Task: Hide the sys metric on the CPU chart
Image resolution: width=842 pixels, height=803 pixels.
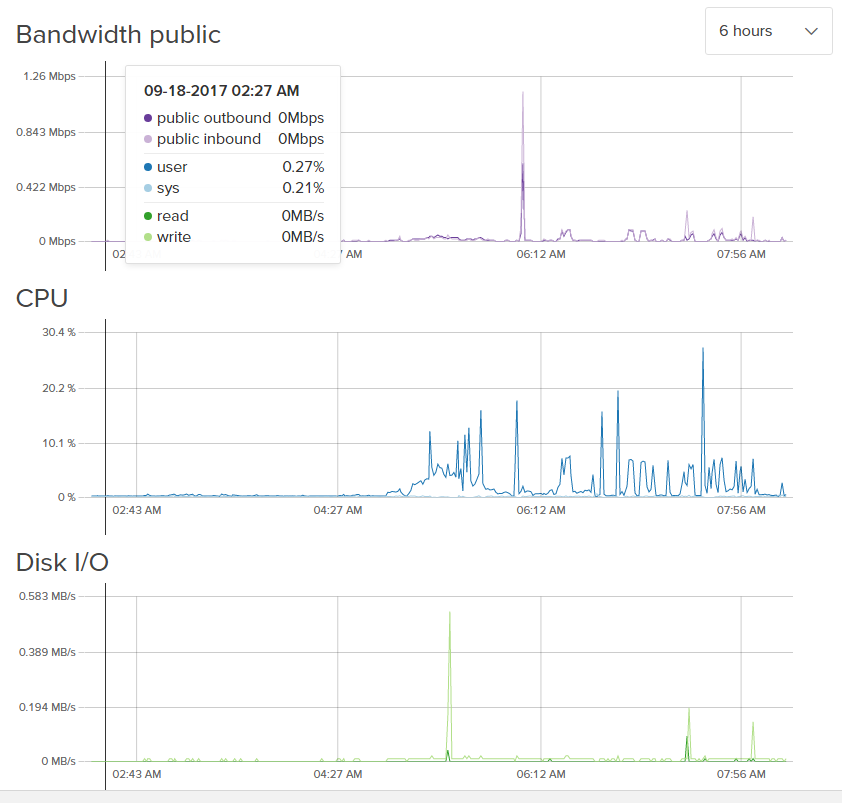Action: (150, 187)
